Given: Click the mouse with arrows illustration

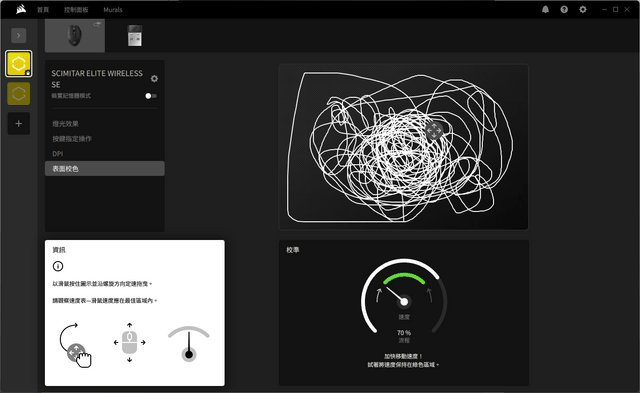Looking at the screenshot, I should coord(129,343).
